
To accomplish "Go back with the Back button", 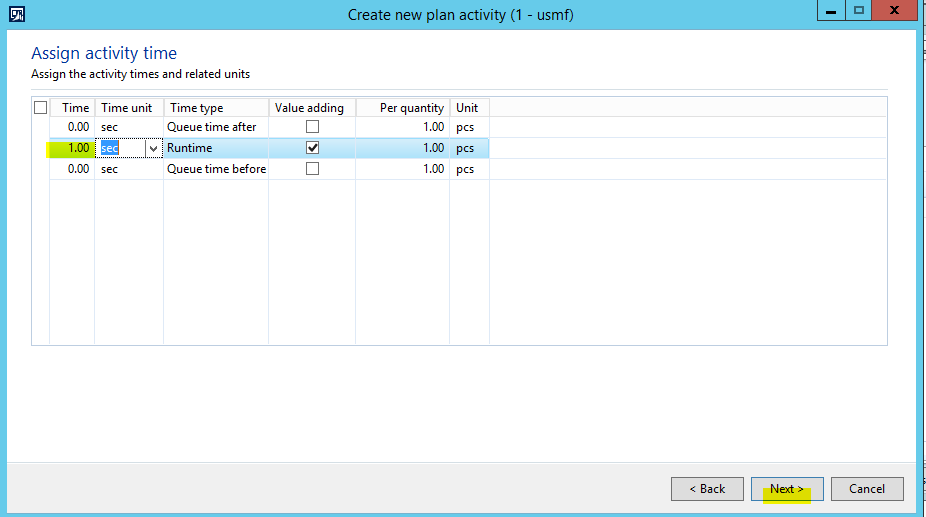I will click(x=707, y=489).
